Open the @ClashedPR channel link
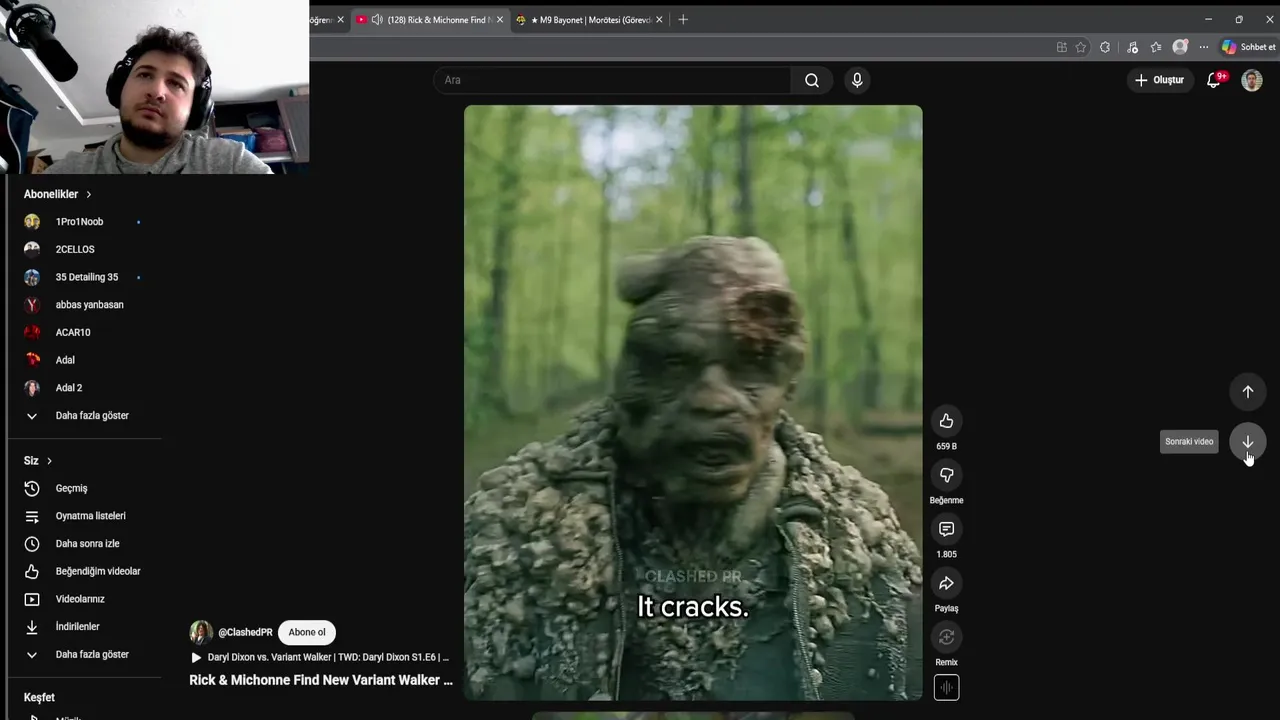This screenshot has height=720, width=1280. coord(245,632)
